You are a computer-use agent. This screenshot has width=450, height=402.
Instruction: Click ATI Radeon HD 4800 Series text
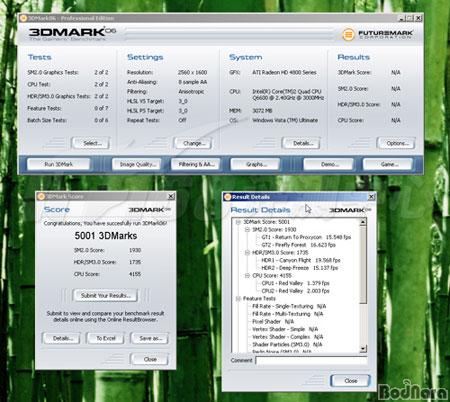(x=284, y=72)
